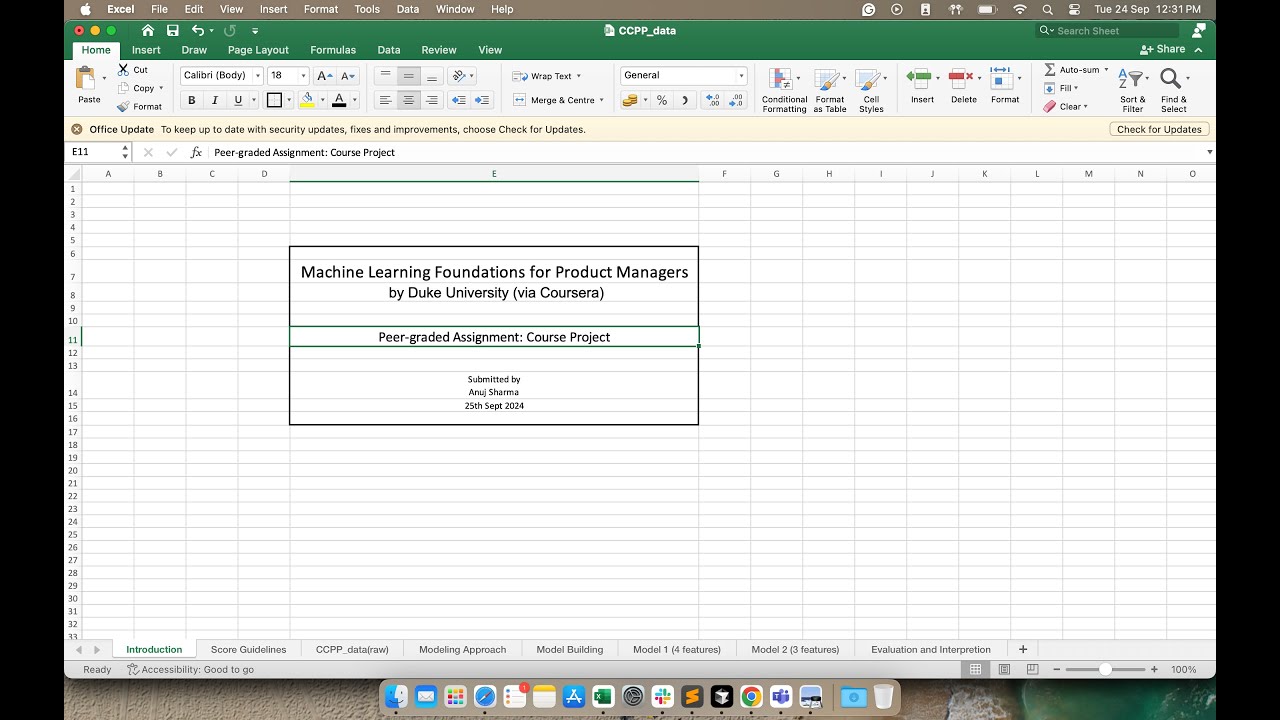Increase font size with the larger A icon
This screenshot has width=1280, height=720.
coord(324,76)
